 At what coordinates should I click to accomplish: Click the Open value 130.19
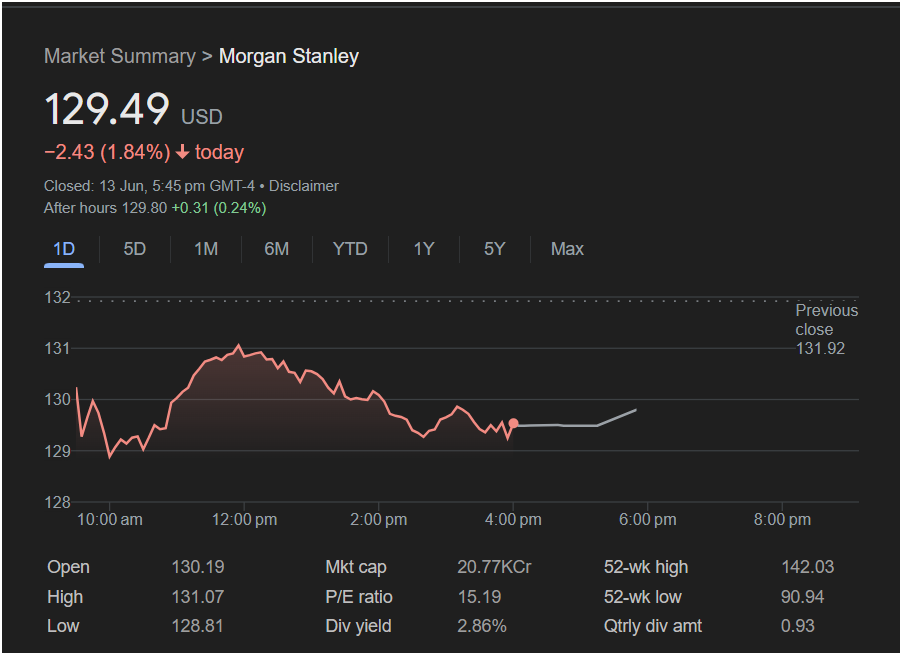[x=198, y=567]
